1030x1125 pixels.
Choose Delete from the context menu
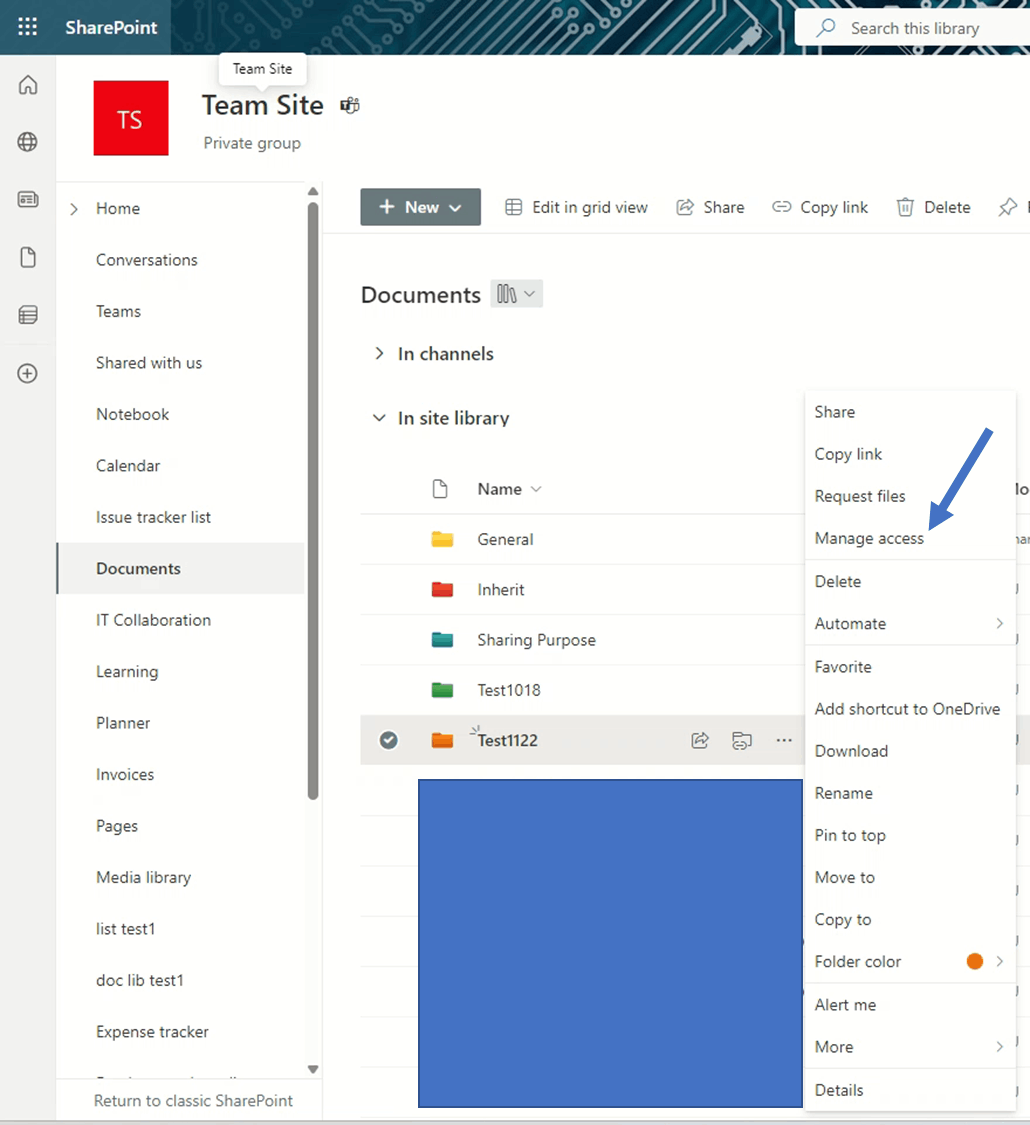(x=910, y=581)
